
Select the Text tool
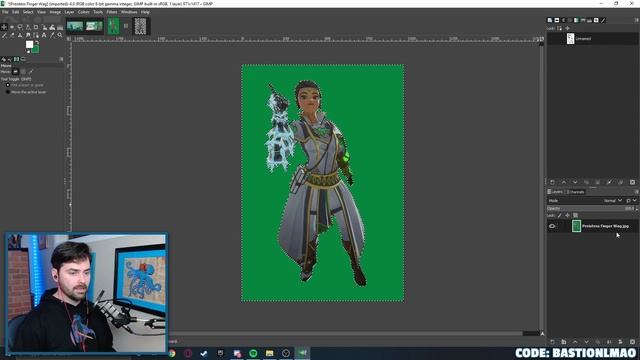pyautogui.click(x=44, y=36)
